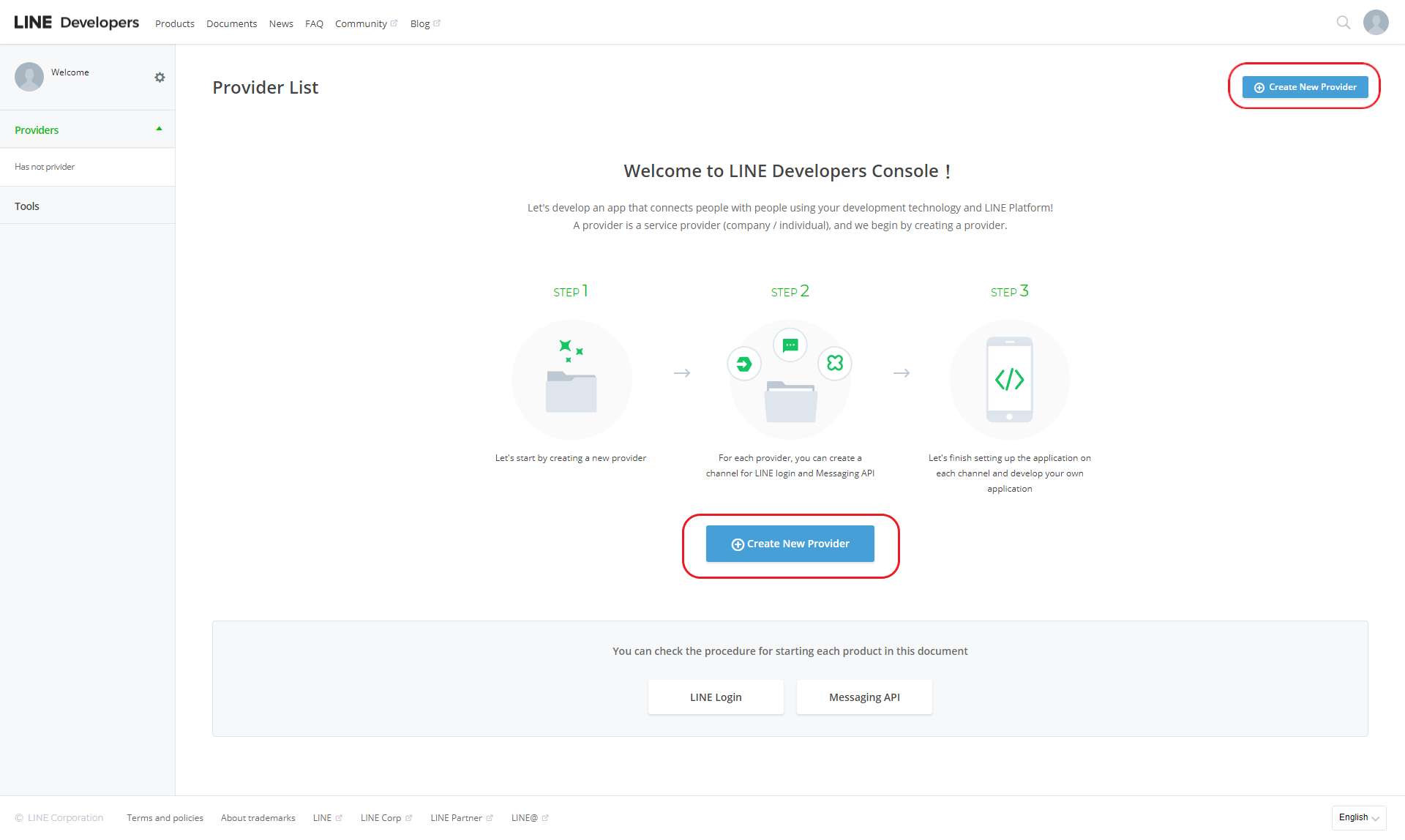
Task: Click central Create New Provider button
Action: 790,544
